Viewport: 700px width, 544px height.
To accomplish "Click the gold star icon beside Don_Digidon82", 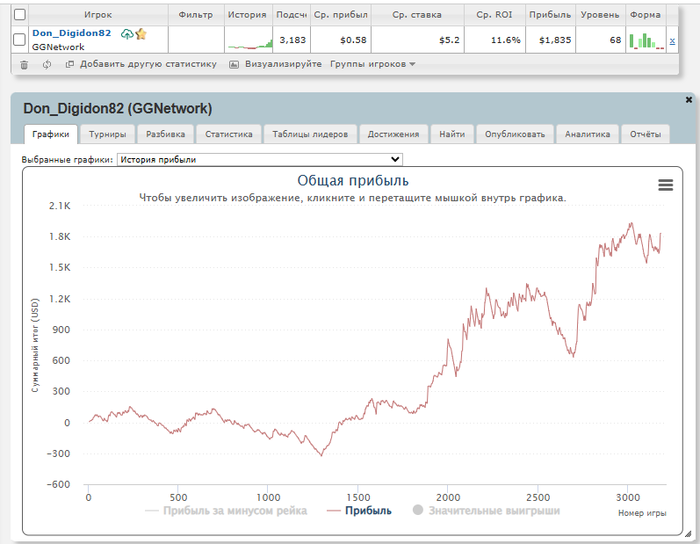I will tap(141, 34).
